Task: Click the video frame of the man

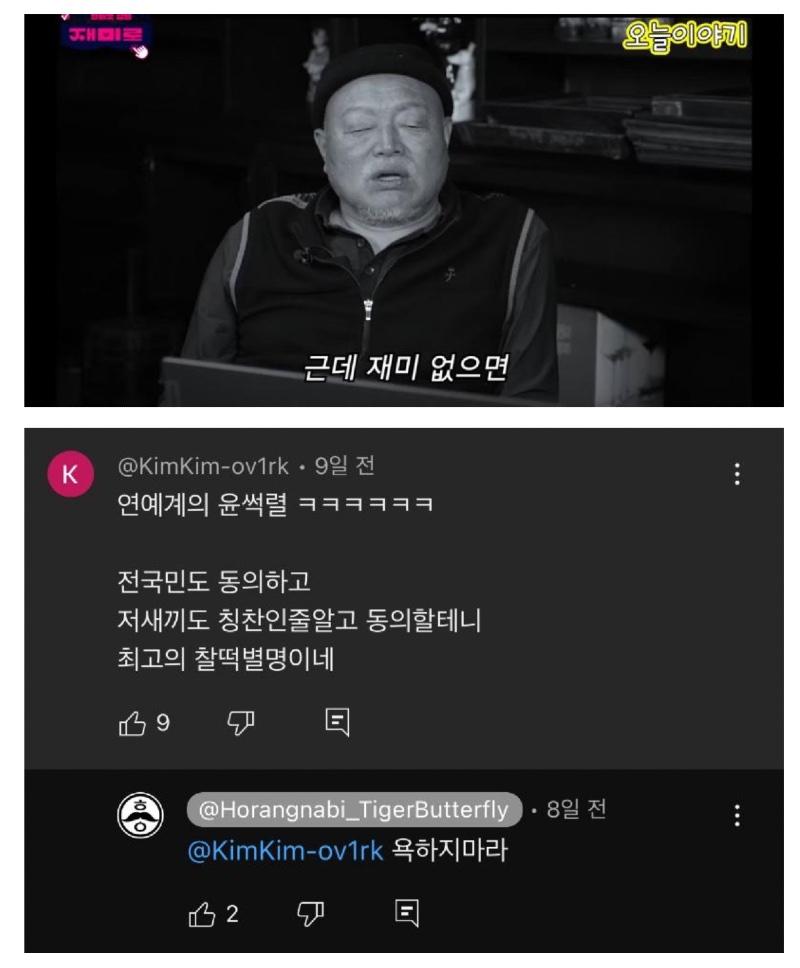Action: click(x=404, y=211)
